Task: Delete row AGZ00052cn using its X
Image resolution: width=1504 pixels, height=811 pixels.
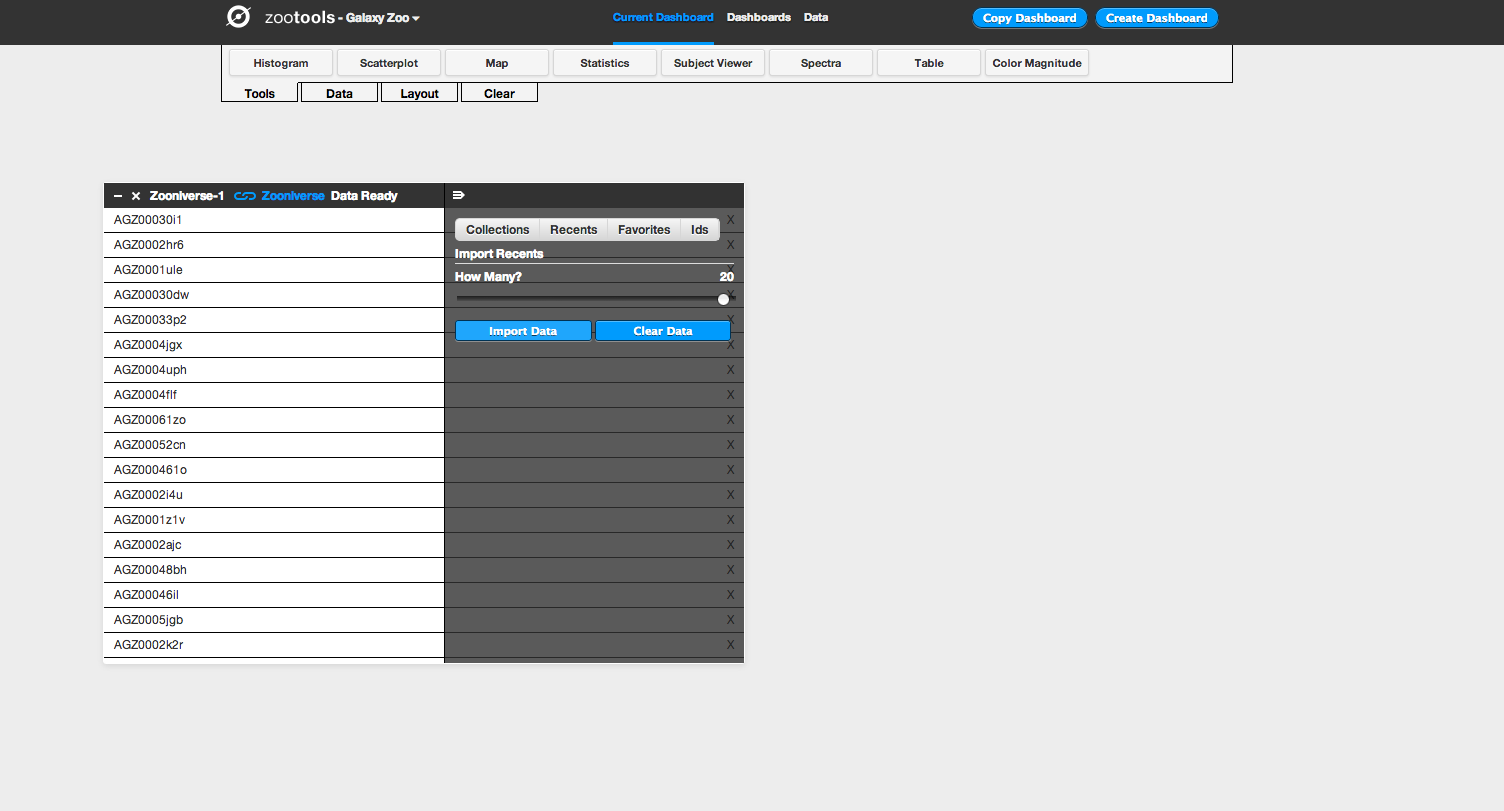Action: pos(730,445)
